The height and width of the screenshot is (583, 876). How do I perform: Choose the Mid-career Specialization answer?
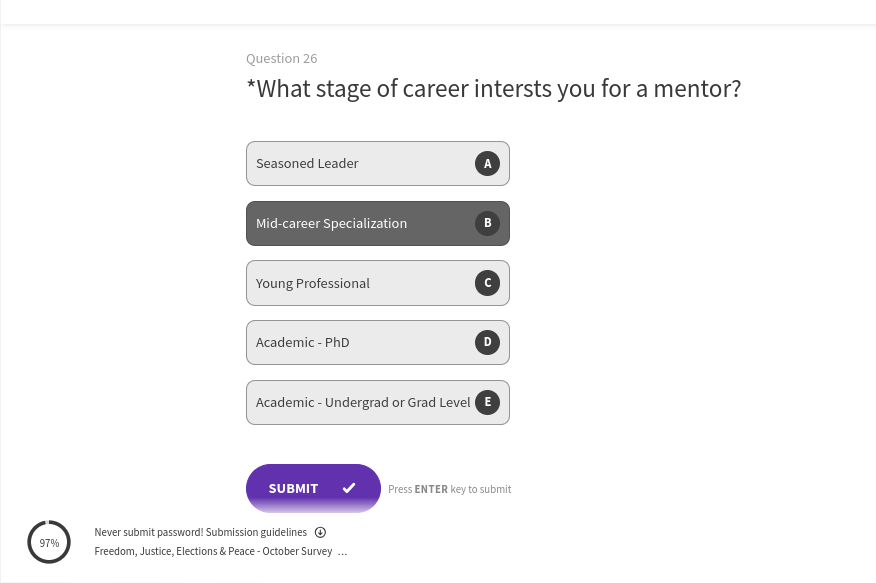point(360,223)
